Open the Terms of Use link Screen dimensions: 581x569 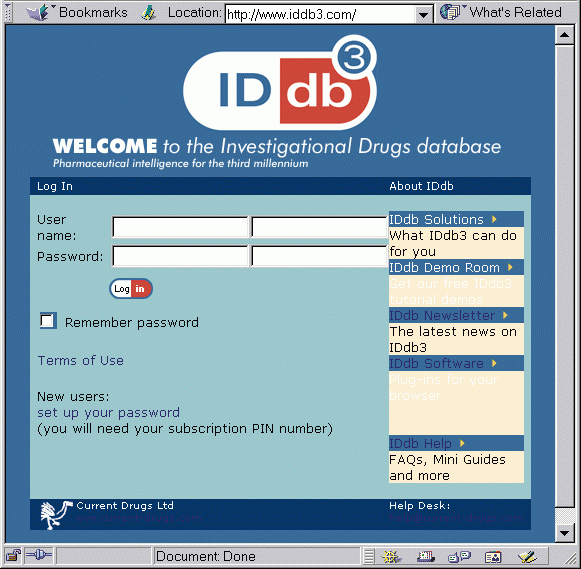81,360
